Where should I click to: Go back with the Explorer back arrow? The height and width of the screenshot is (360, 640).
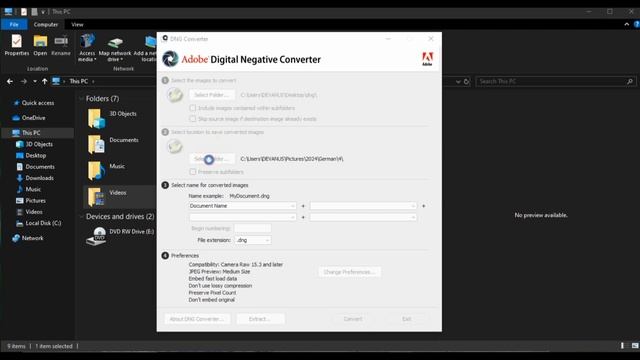10,81
